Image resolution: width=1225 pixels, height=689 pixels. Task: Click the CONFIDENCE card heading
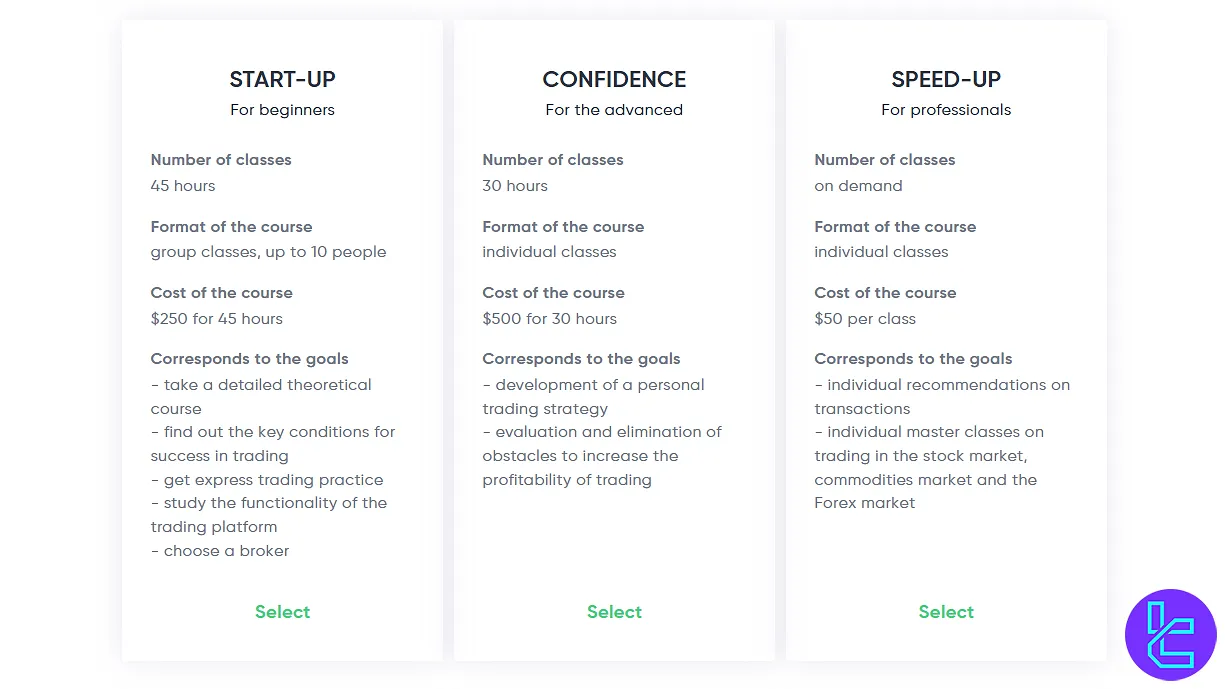tap(614, 80)
